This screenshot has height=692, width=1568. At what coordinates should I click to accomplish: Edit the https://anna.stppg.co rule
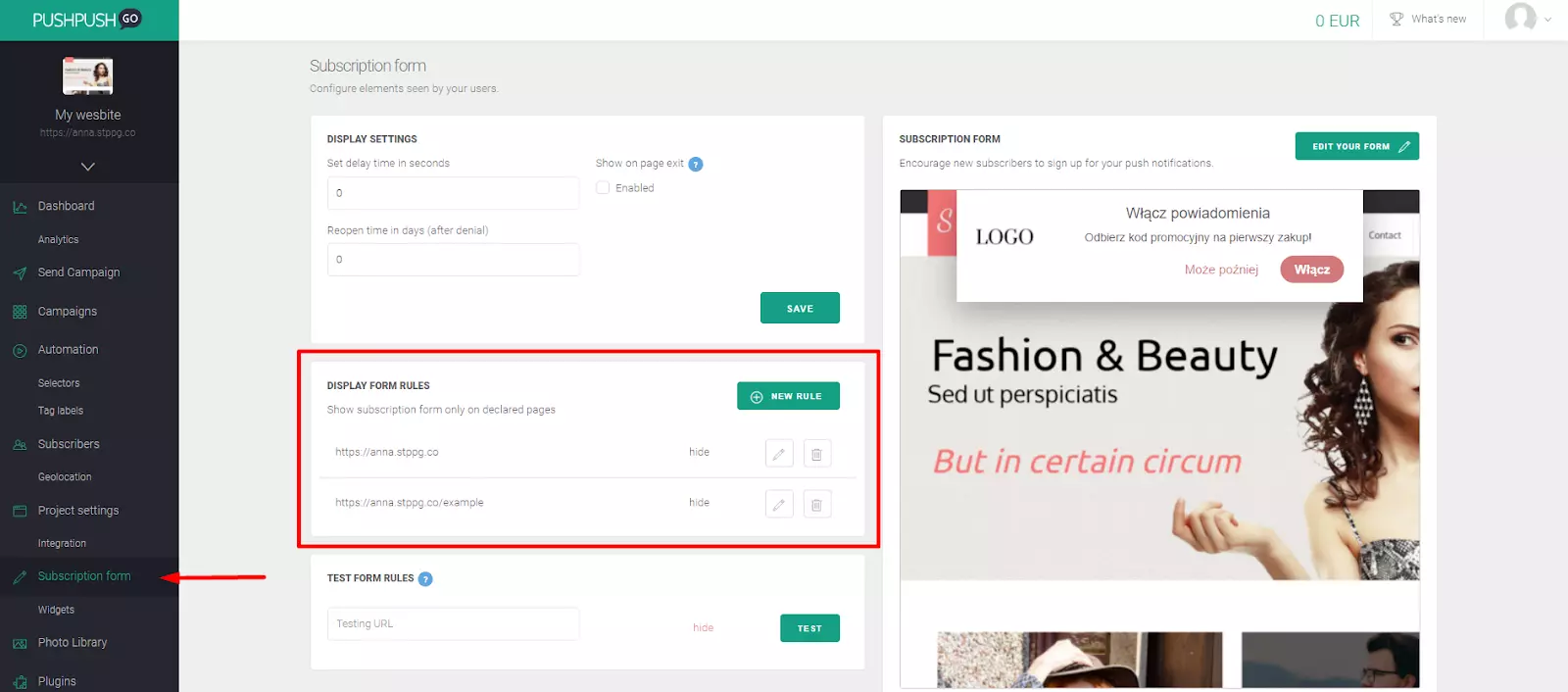tap(779, 454)
